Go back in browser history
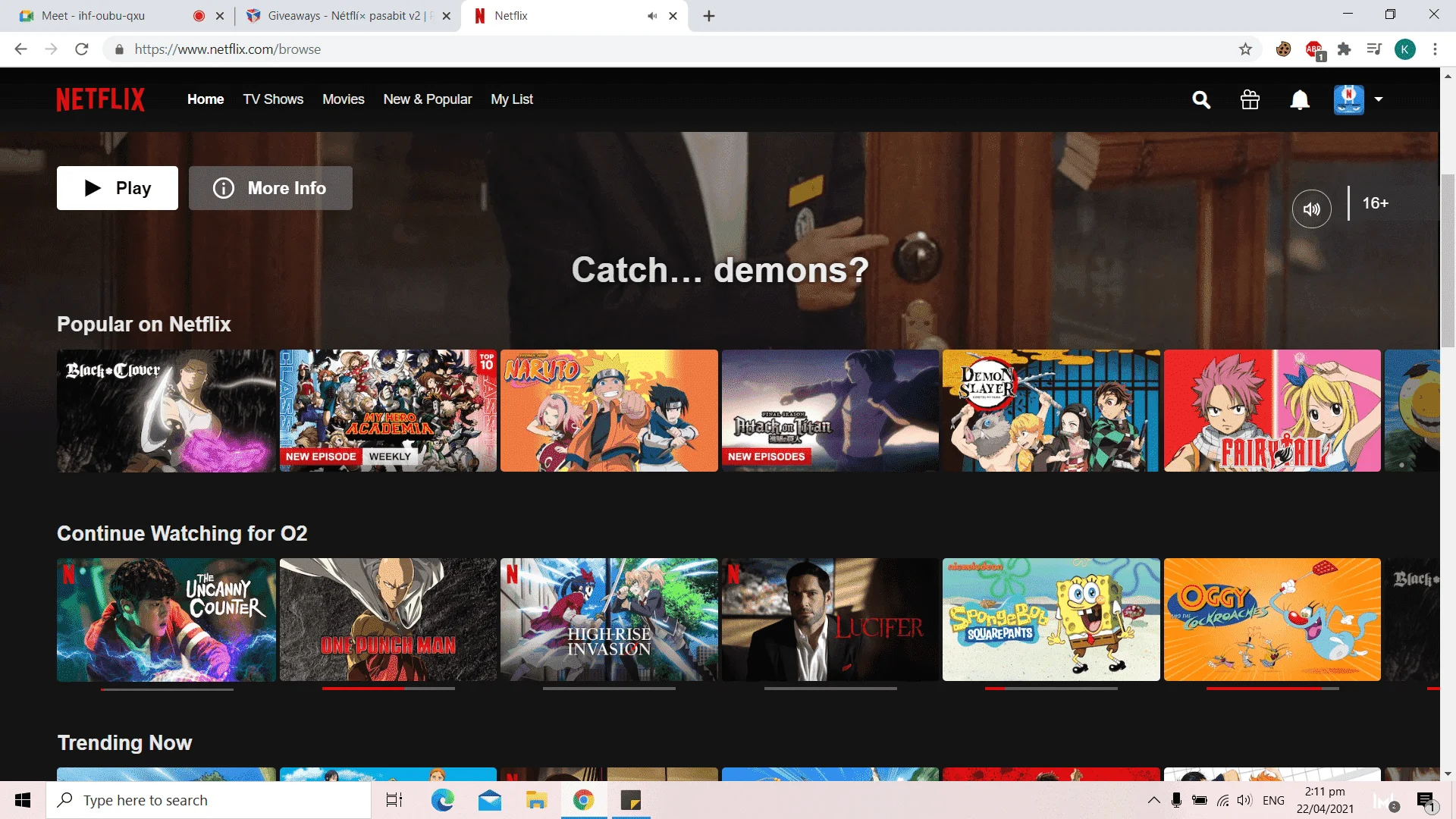The width and height of the screenshot is (1456, 819). click(x=20, y=49)
